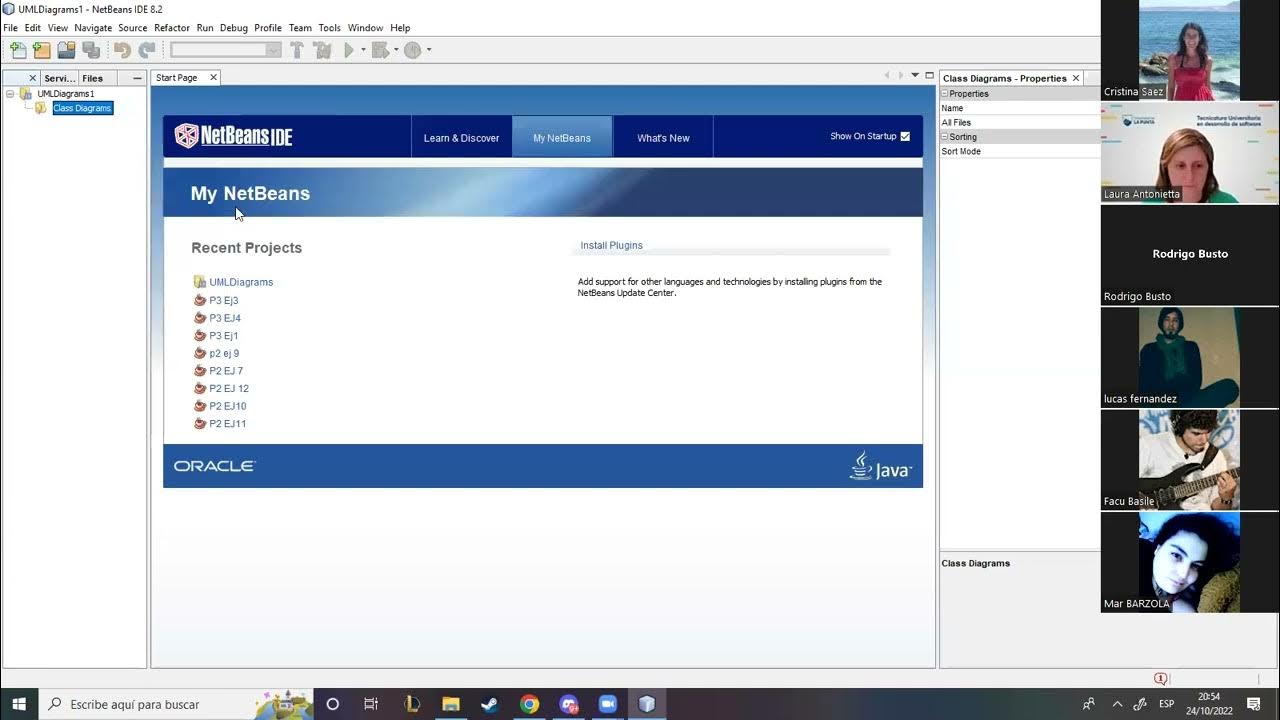This screenshot has height=720, width=1280.
Task: Click the Install Plugins link
Action: click(x=611, y=245)
